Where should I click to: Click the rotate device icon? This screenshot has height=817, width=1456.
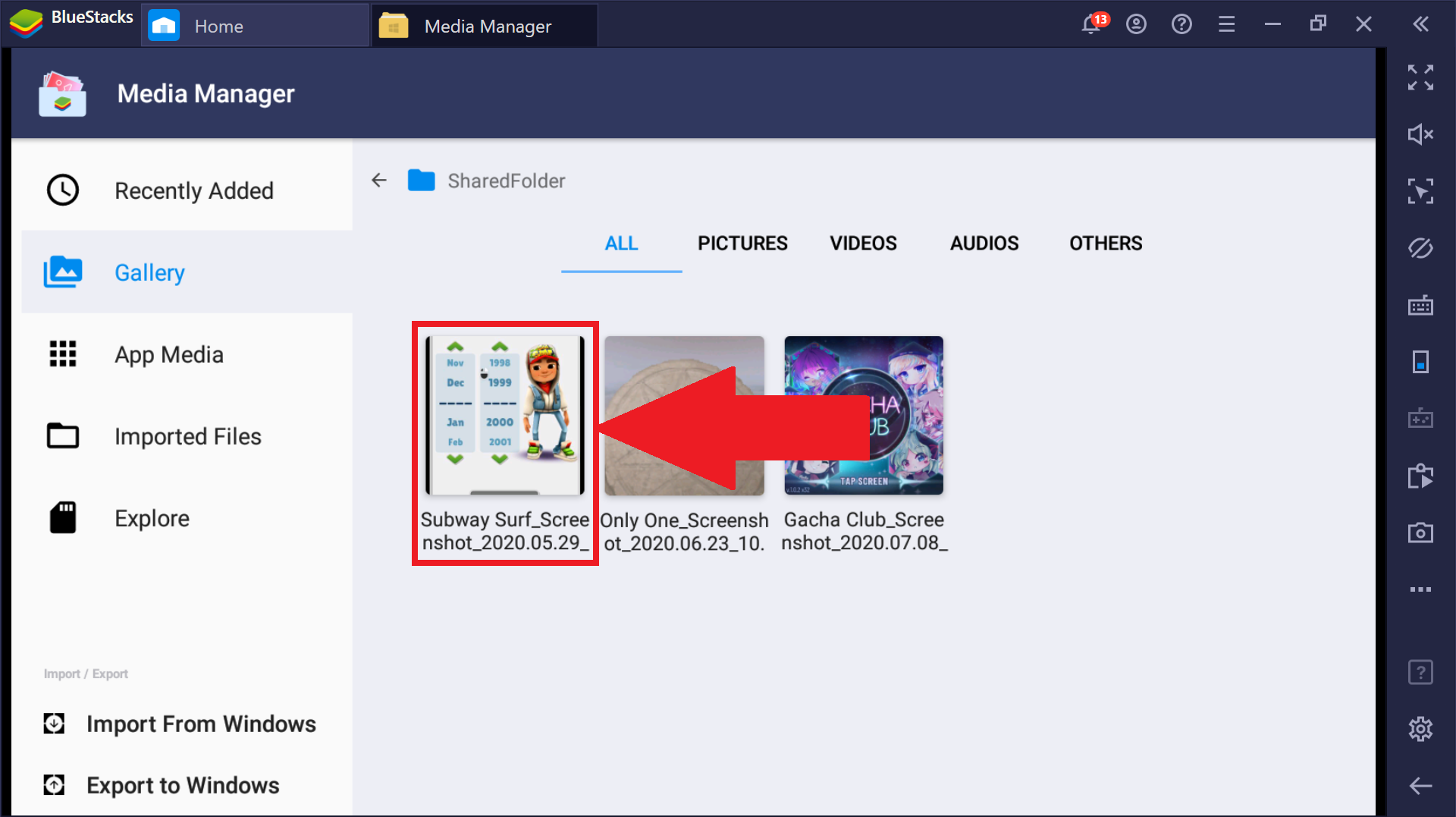point(1420,362)
